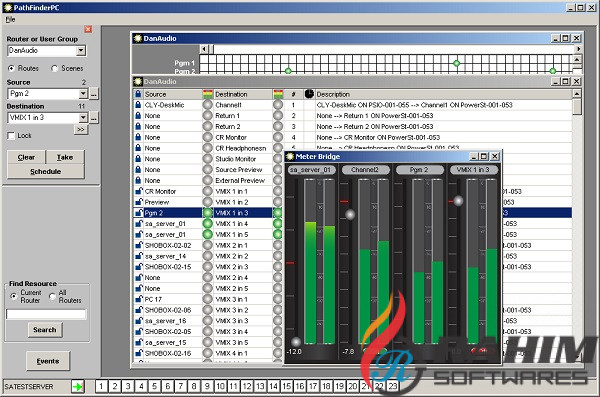Click the Take button
The image size is (600, 397).
click(65, 157)
